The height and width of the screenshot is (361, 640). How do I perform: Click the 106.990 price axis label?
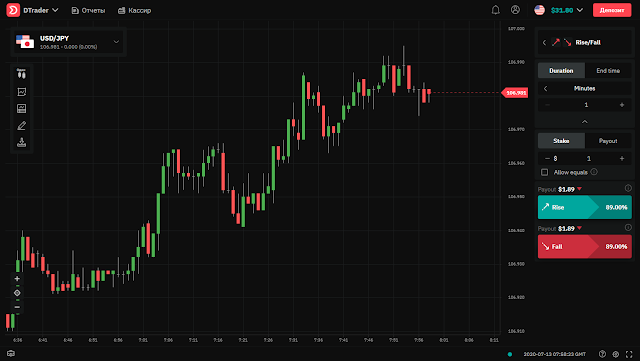coord(516,62)
